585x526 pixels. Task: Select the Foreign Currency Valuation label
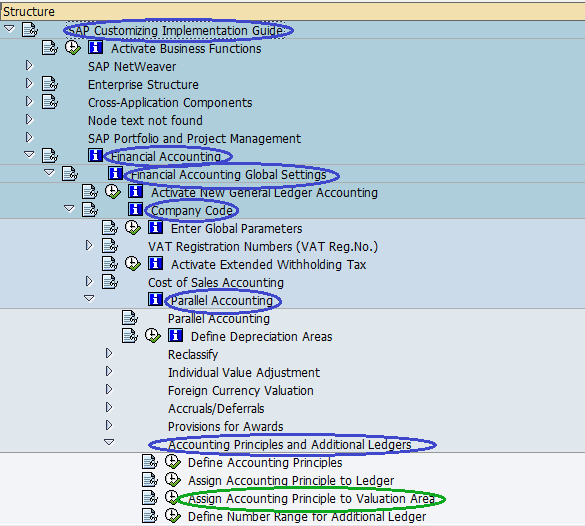click(x=241, y=391)
